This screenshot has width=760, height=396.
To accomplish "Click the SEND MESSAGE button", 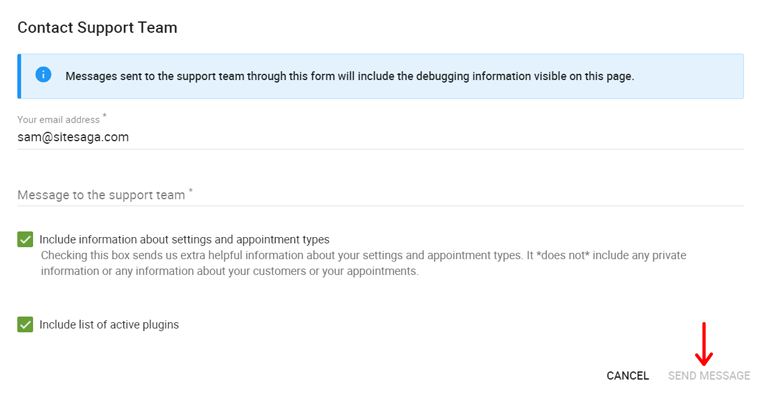I will [709, 376].
